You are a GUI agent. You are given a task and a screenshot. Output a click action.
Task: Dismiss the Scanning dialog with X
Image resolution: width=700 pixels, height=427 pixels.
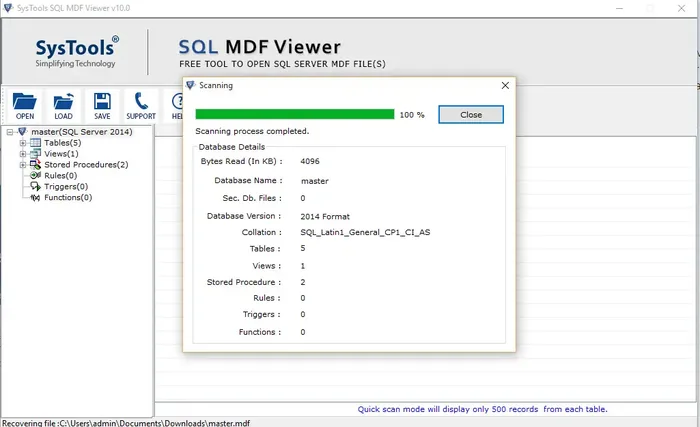tap(505, 85)
